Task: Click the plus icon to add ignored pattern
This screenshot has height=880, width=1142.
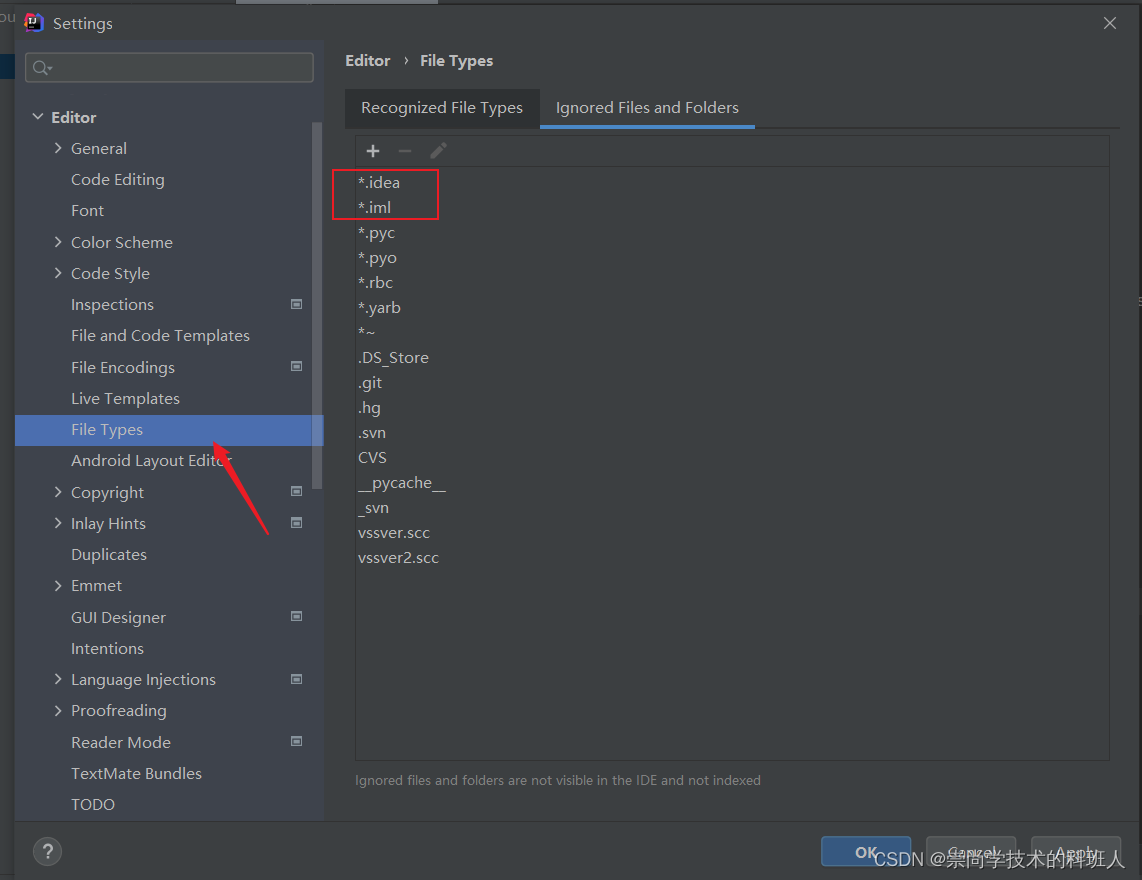Action: pos(373,151)
